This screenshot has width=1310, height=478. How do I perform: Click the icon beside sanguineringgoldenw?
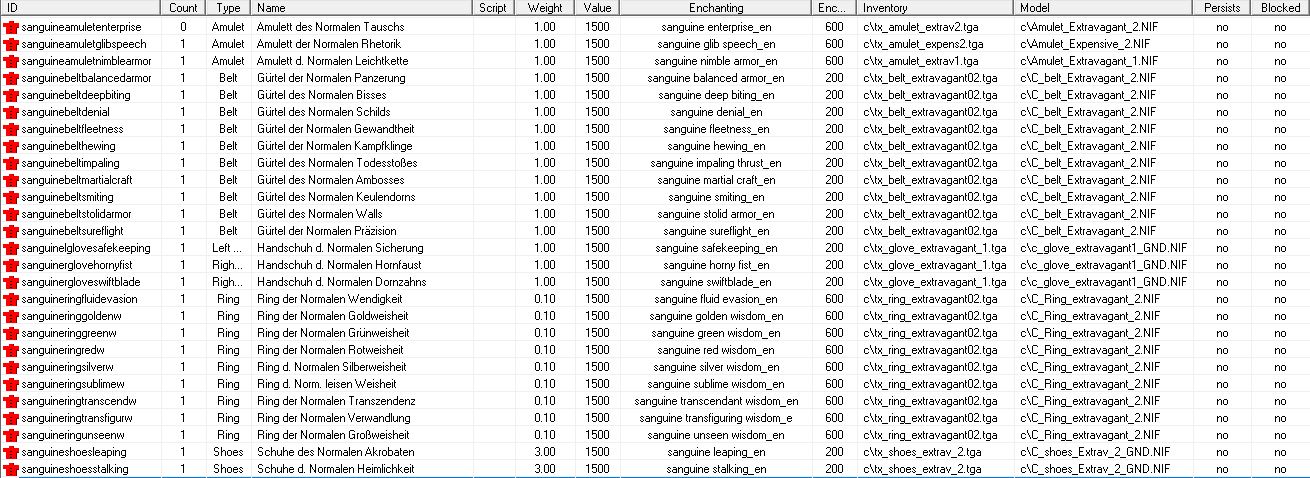(11, 316)
